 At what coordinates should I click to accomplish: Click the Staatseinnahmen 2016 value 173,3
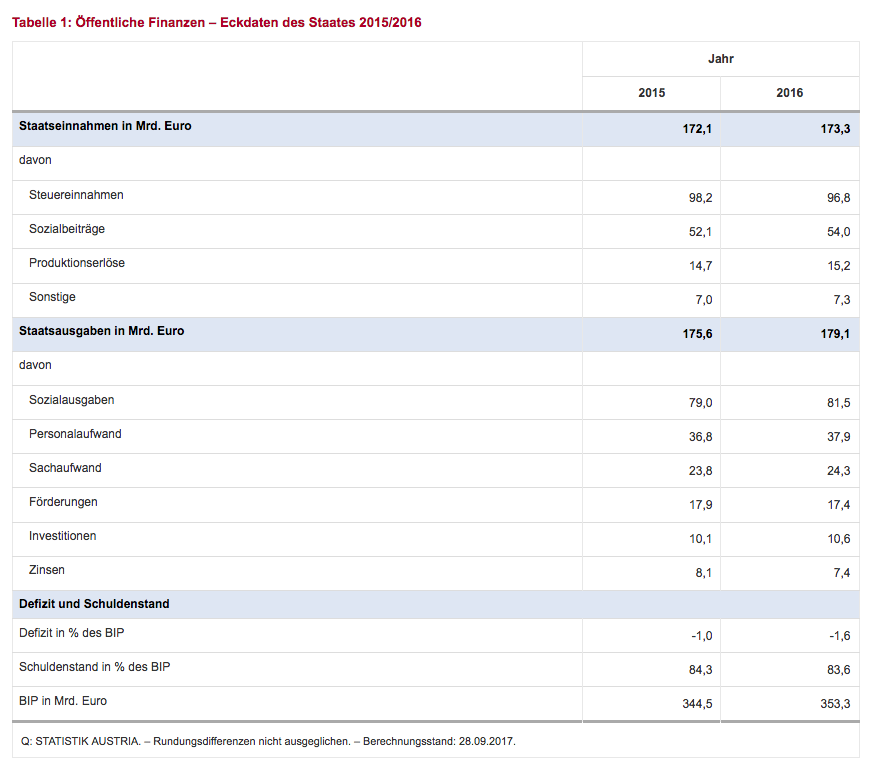coord(835,129)
